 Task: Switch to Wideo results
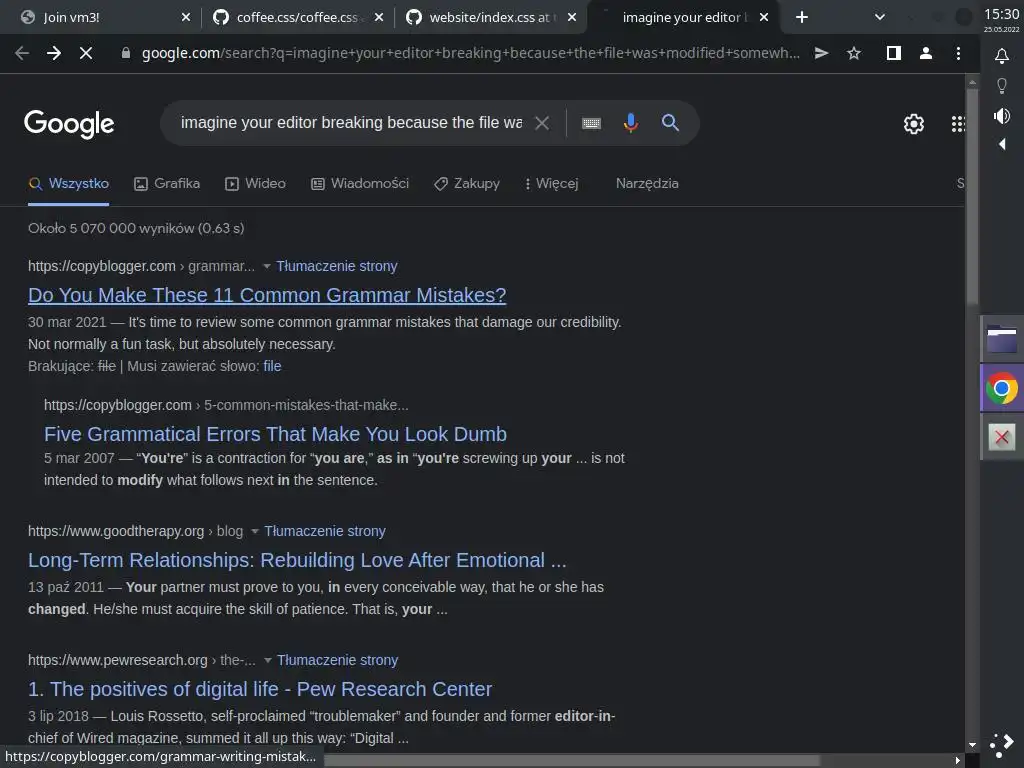click(x=255, y=184)
